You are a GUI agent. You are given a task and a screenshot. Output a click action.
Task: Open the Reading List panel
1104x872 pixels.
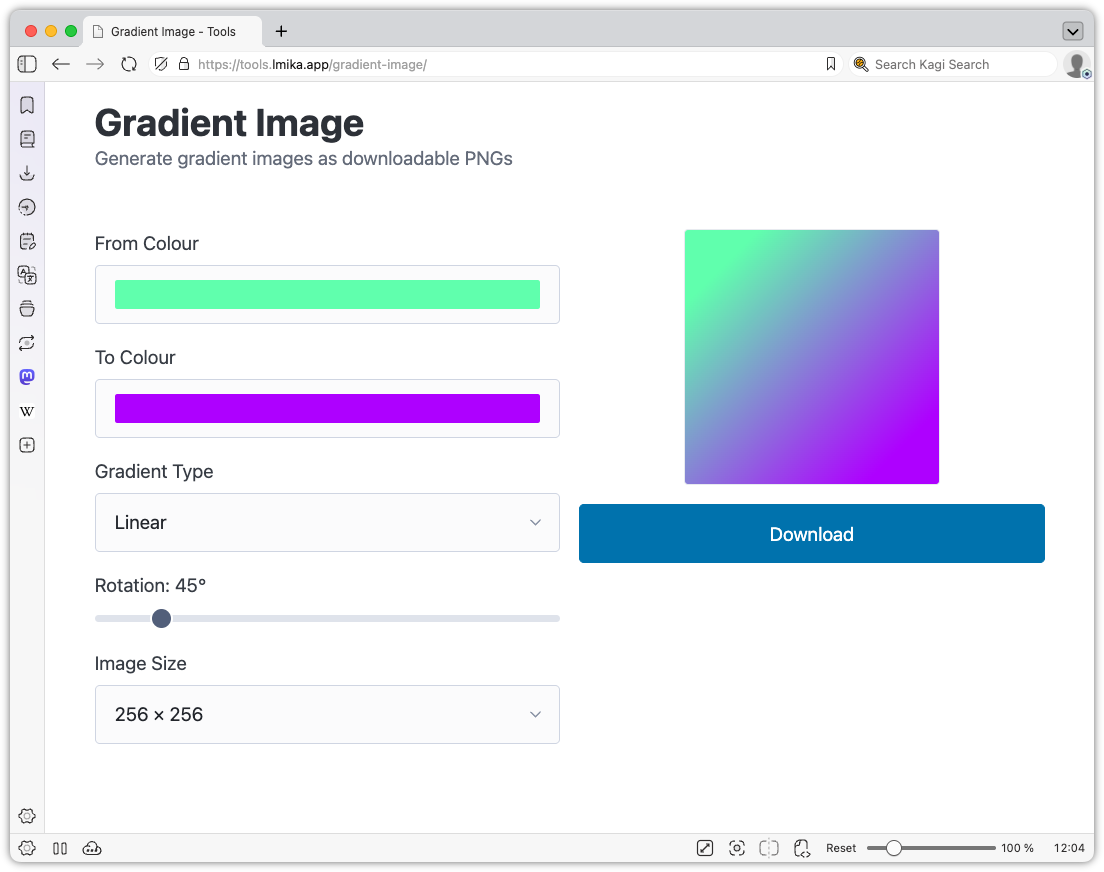click(27, 139)
